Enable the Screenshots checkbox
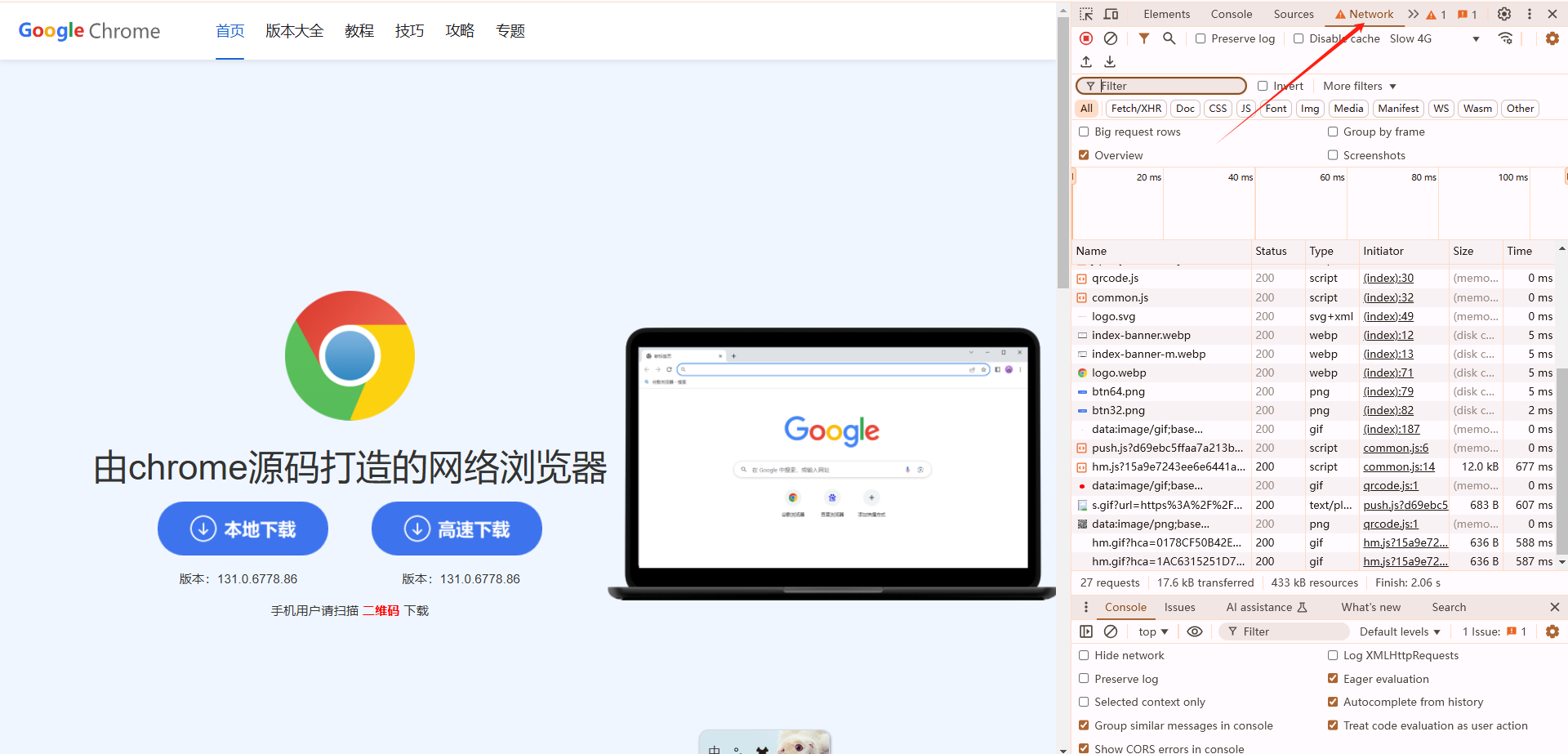The image size is (1568, 754). tap(1333, 155)
